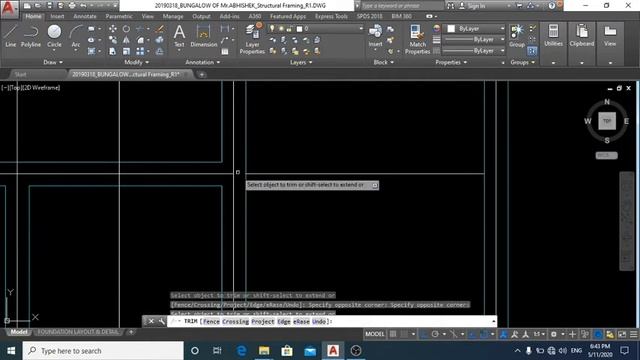This screenshot has width=640, height=360.
Task: Click the Rotate tool in Modify panel
Action: [x=126, y=29]
